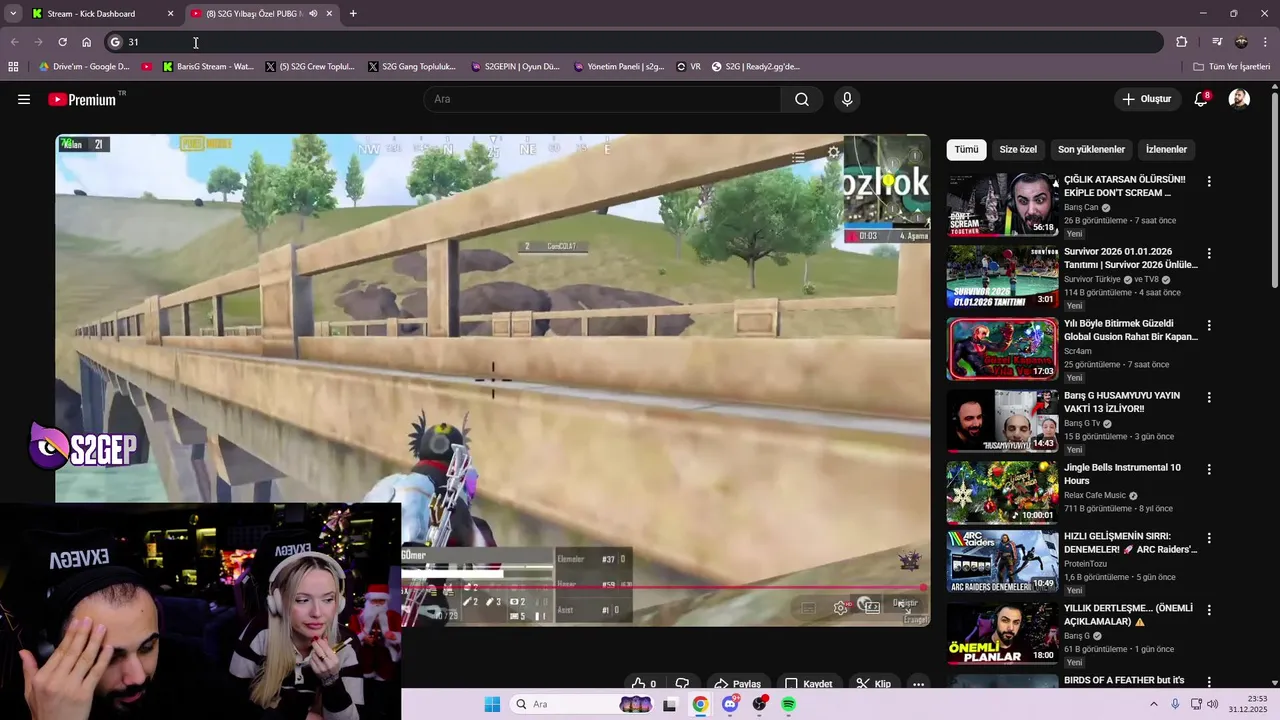Click the Oluştur create button
Image resolution: width=1280 pixels, height=720 pixels.
pos(1146,99)
